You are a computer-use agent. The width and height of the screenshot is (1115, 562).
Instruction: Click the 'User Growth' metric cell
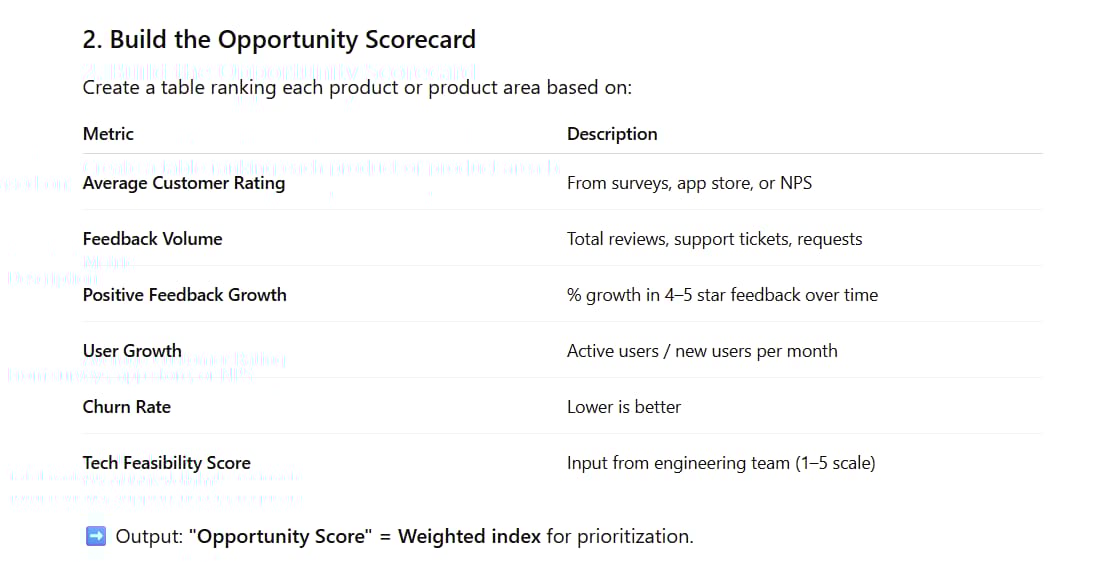point(132,351)
